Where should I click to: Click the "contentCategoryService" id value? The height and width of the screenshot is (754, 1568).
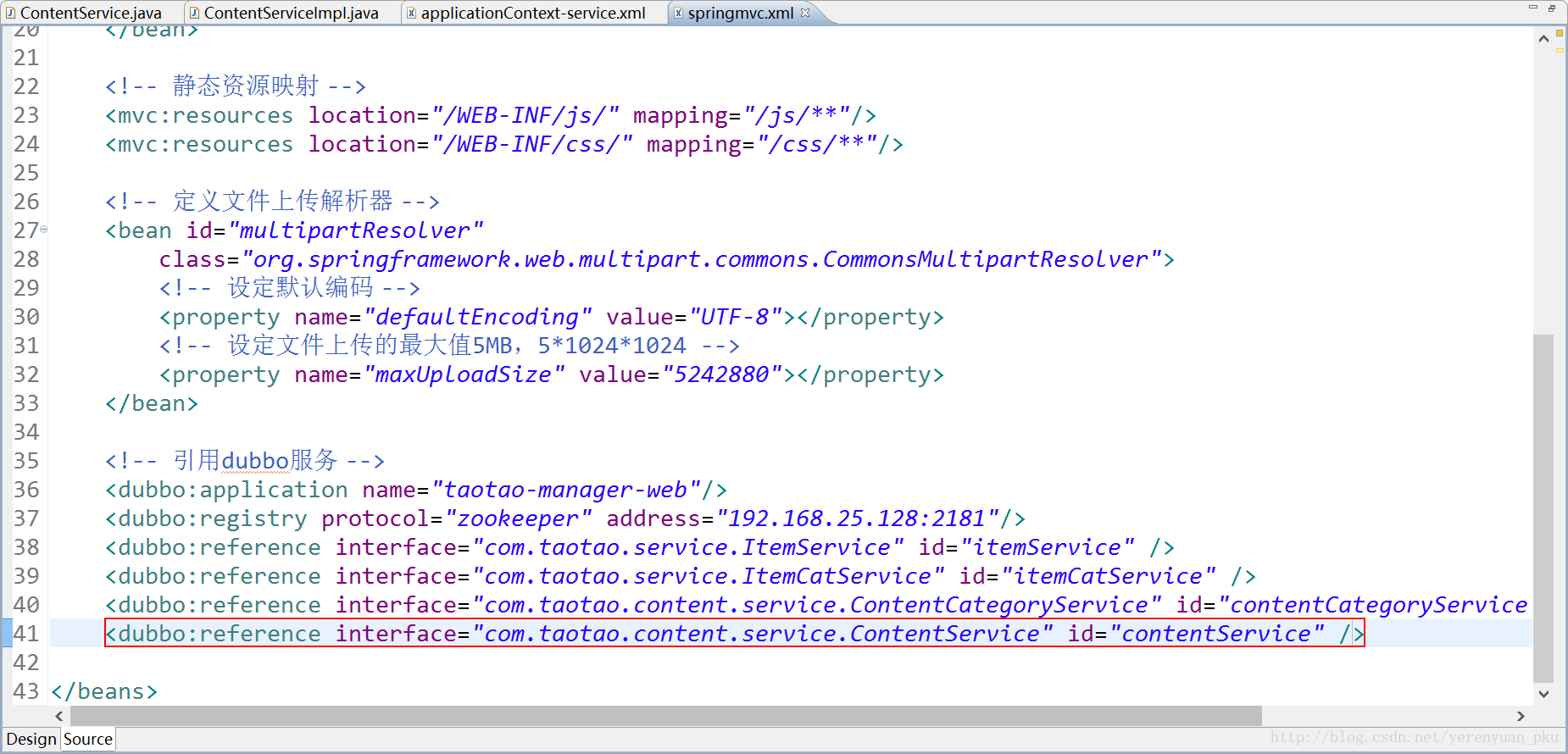pos(1373,605)
